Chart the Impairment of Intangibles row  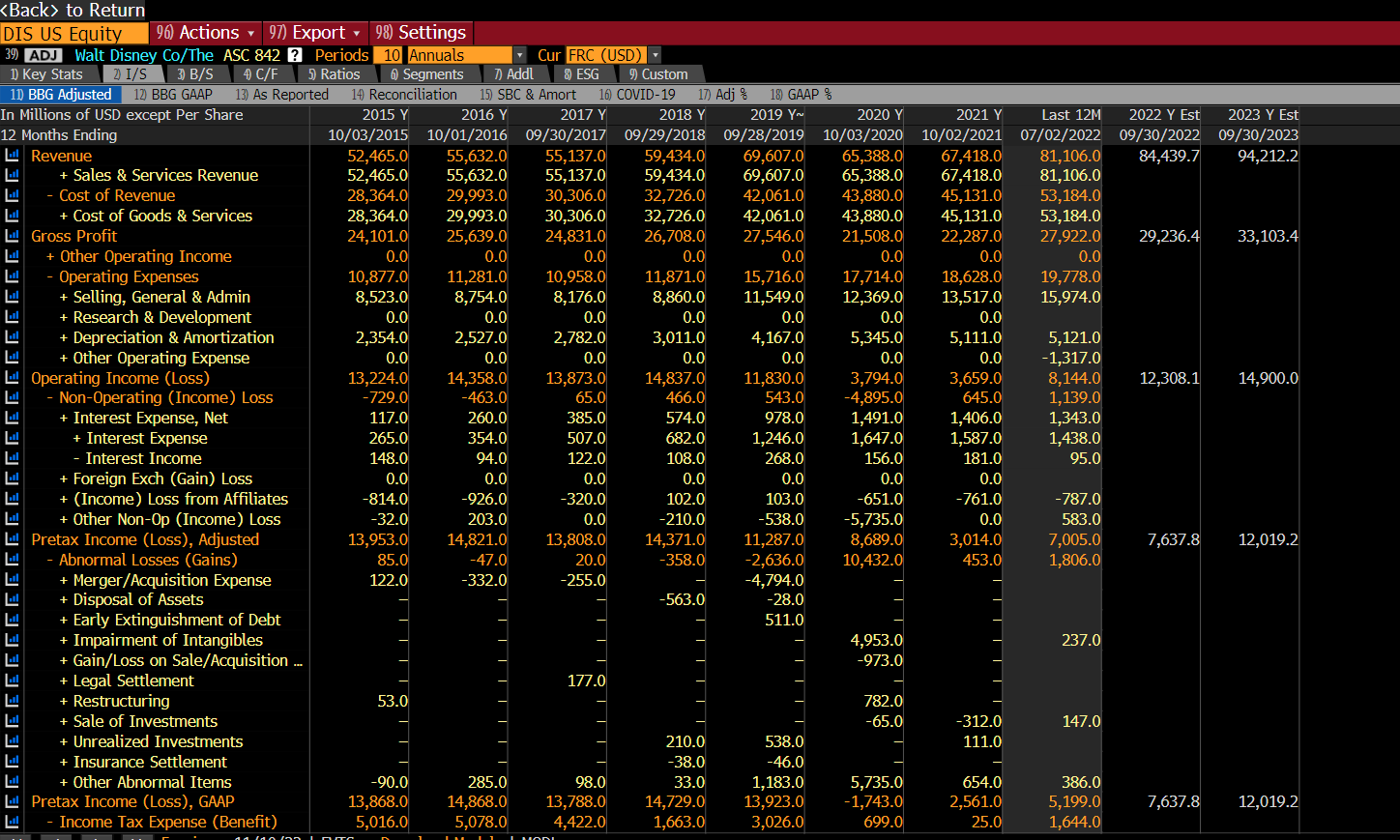pyautogui.click(x=12, y=640)
